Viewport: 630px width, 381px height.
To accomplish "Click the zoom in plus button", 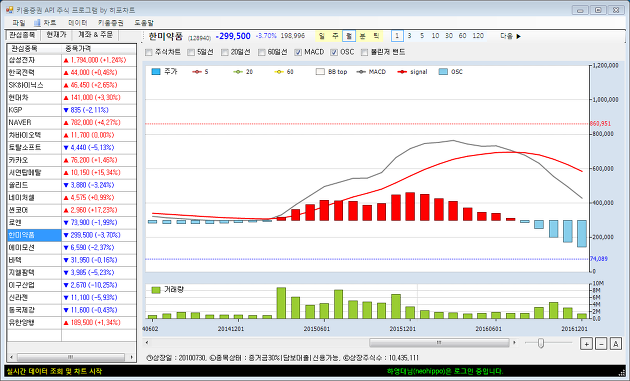I will (x=586, y=344).
